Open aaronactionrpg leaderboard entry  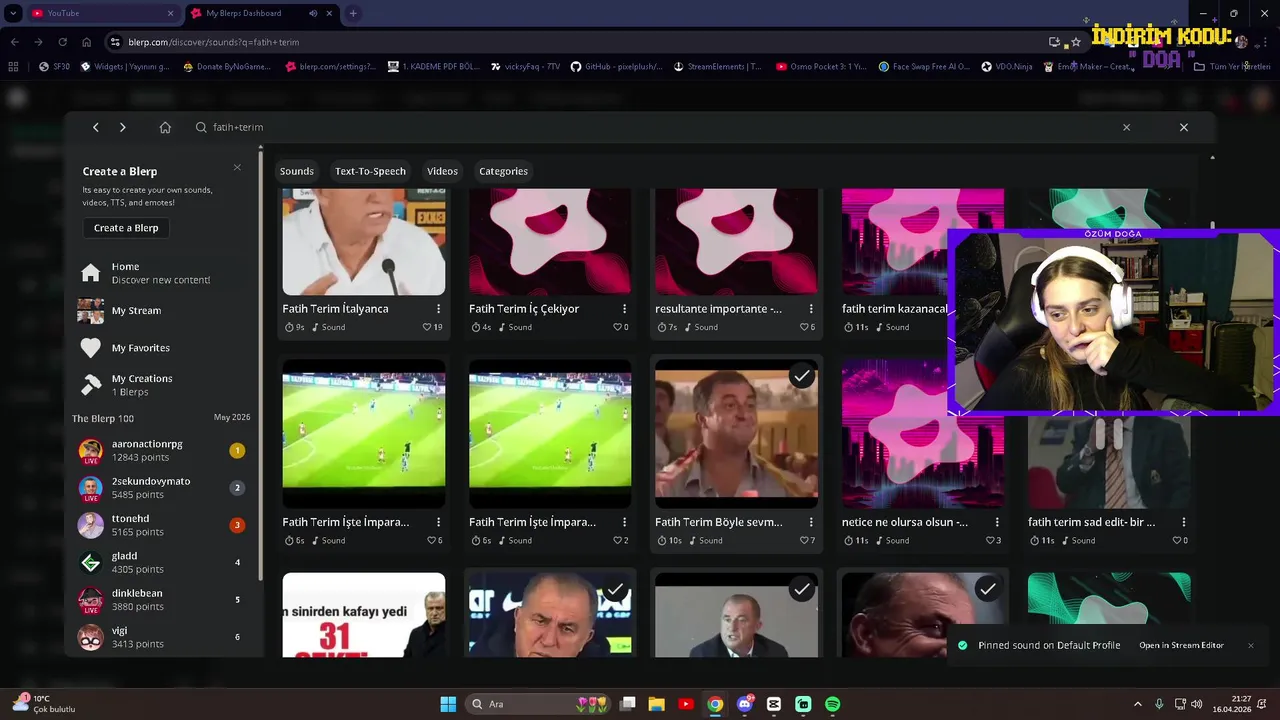tap(160, 450)
